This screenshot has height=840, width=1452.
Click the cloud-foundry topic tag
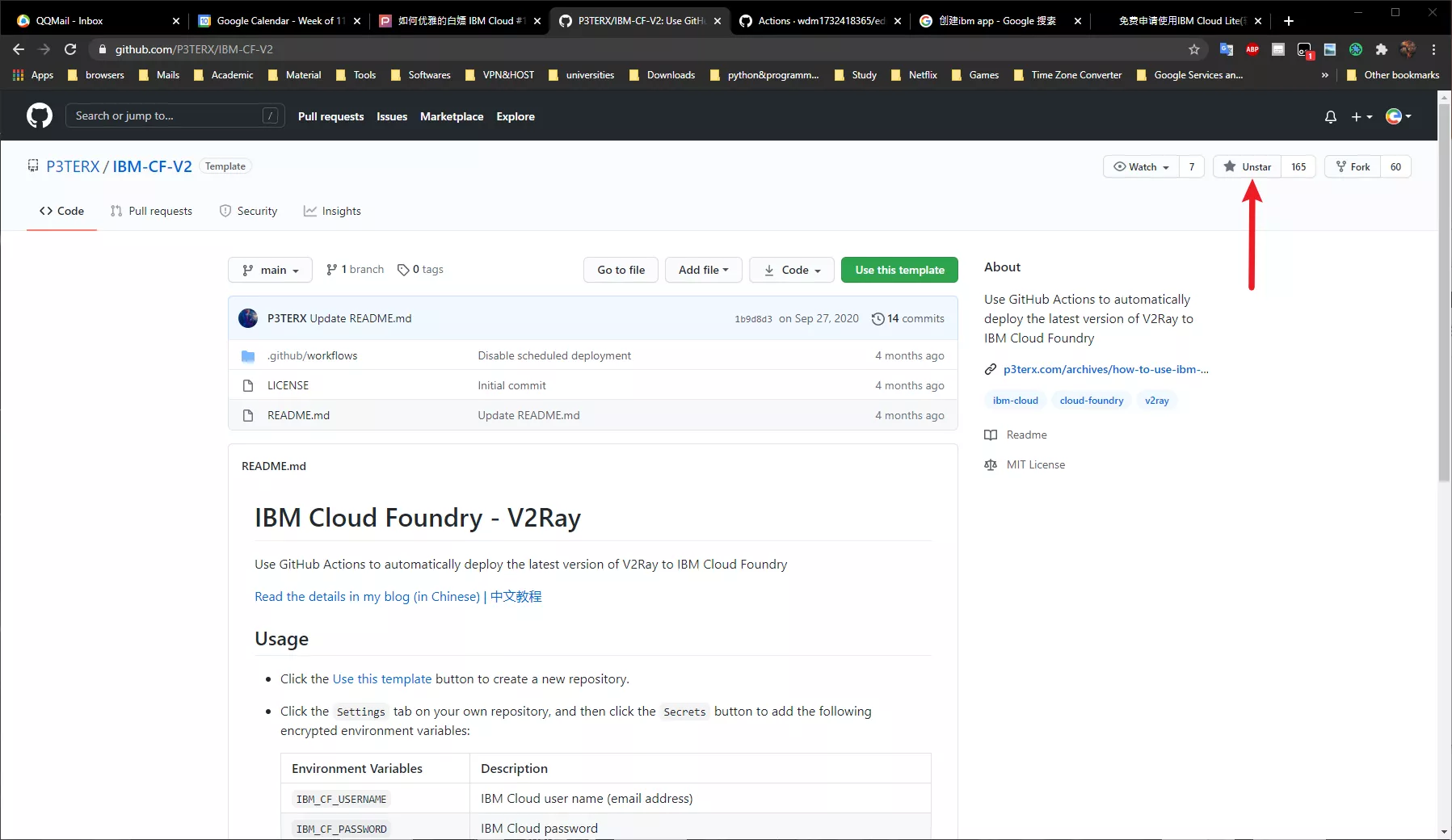tap(1092, 401)
